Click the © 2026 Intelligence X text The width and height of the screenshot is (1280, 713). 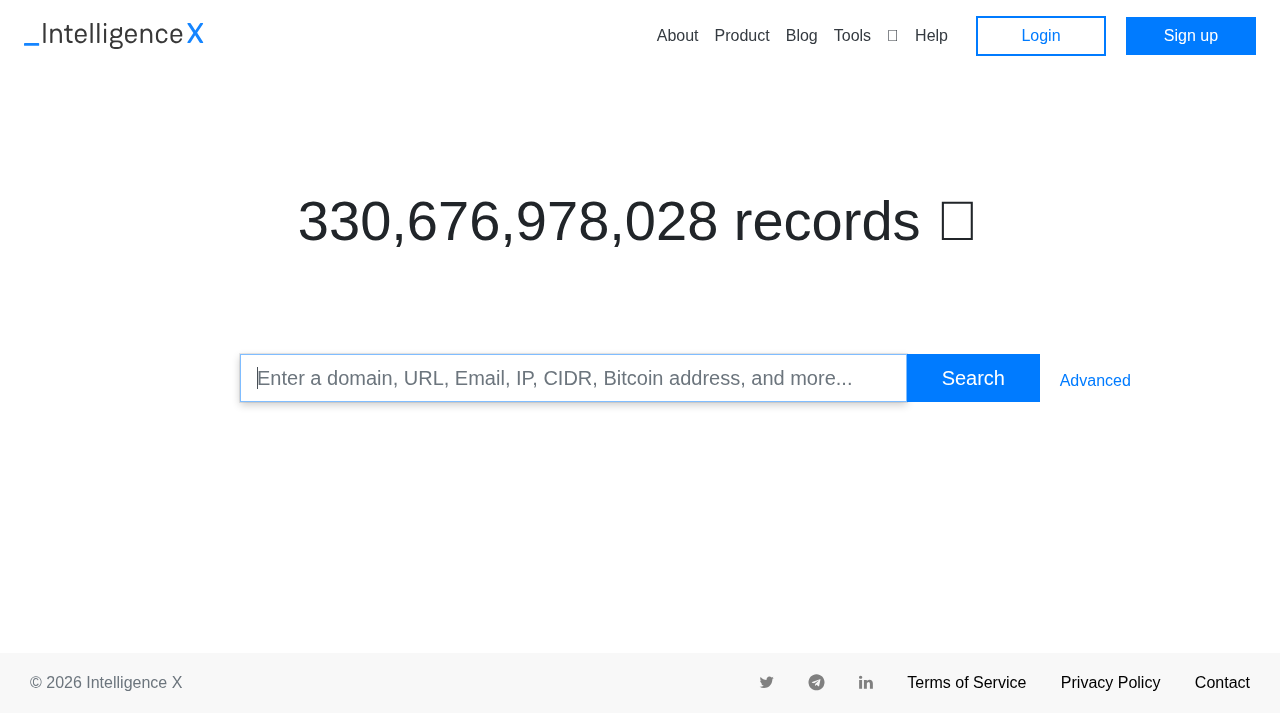pyautogui.click(x=106, y=683)
